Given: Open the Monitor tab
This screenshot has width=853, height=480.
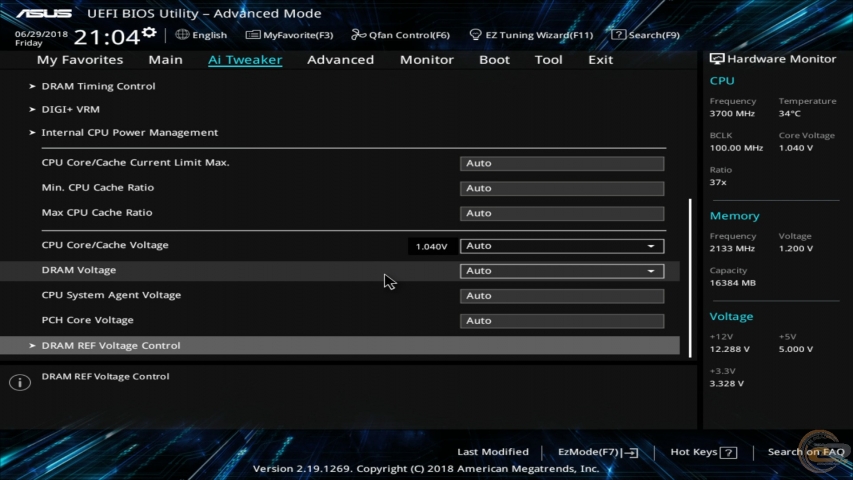Looking at the screenshot, I should (426, 60).
